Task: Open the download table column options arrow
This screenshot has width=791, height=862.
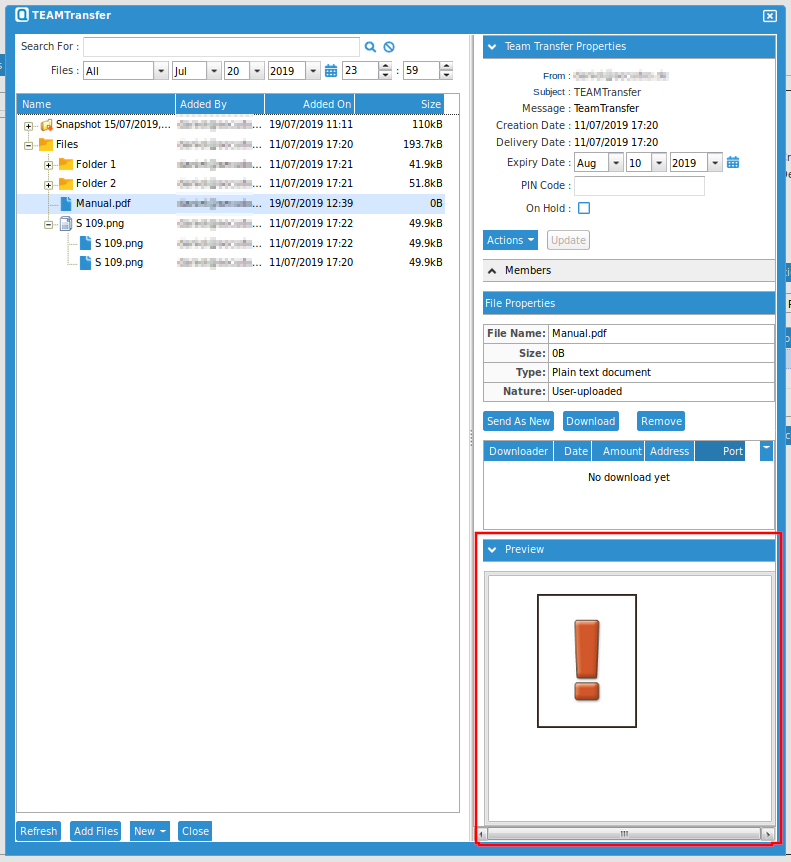Action: (766, 451)
